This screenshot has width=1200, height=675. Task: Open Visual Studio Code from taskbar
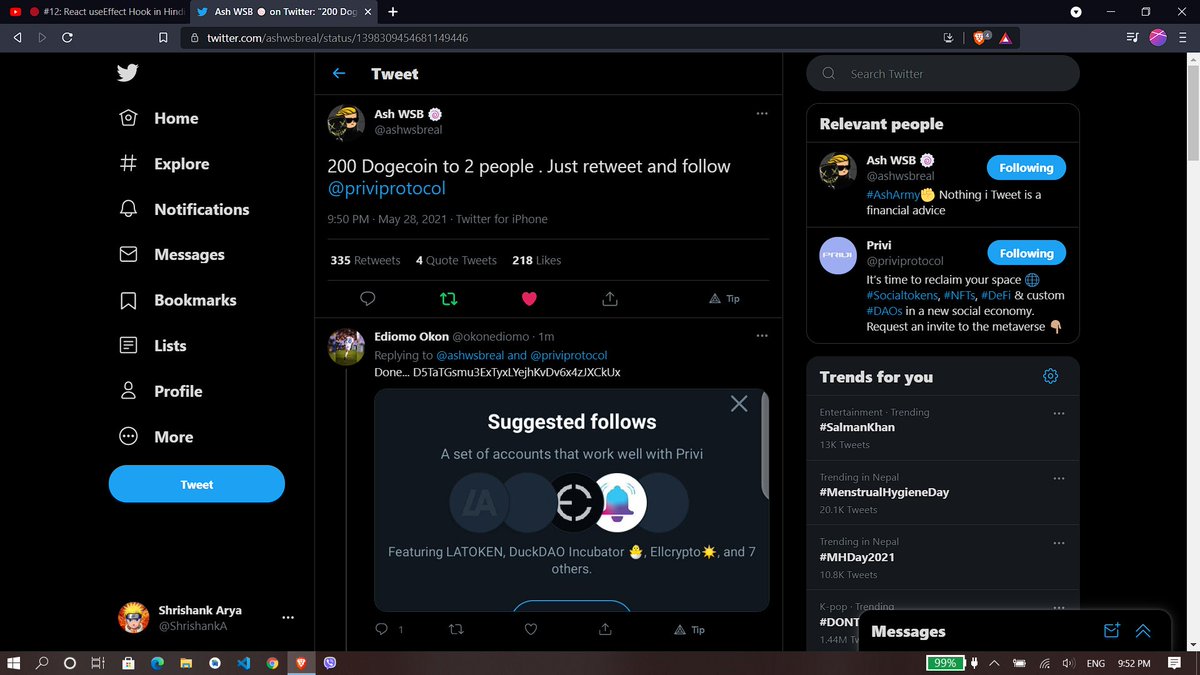pos(242,663)
